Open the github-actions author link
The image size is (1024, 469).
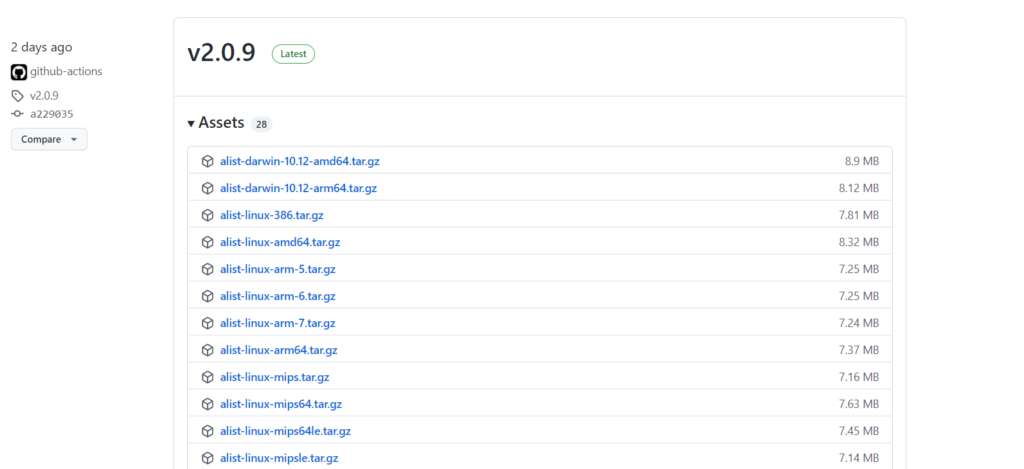pos(66,72)
